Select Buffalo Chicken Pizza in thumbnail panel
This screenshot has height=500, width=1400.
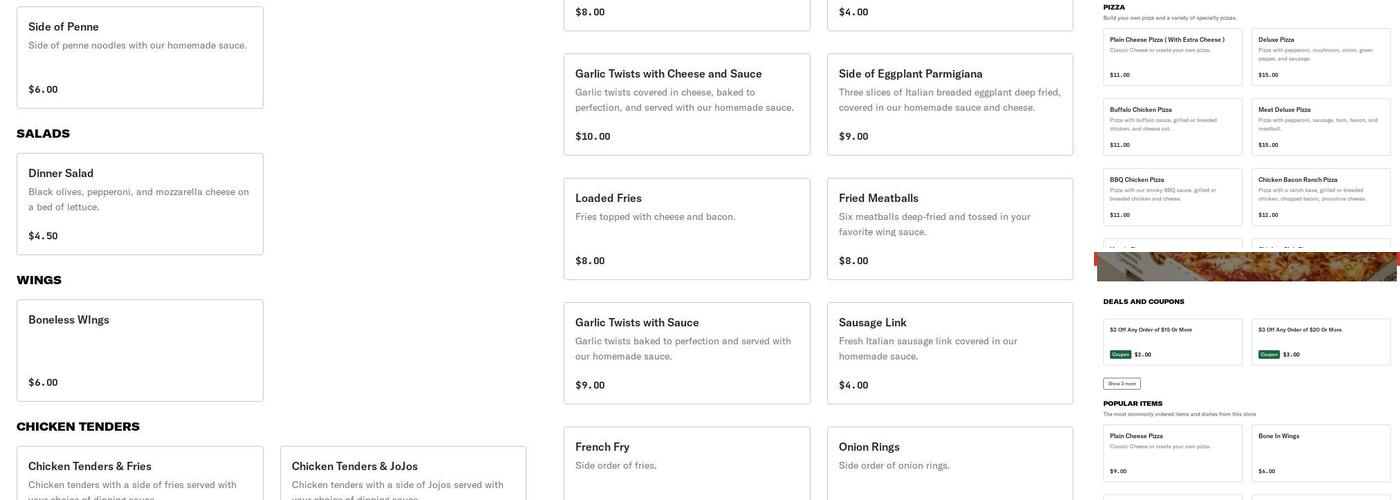pyautogui.click(x=1172, y=126)
